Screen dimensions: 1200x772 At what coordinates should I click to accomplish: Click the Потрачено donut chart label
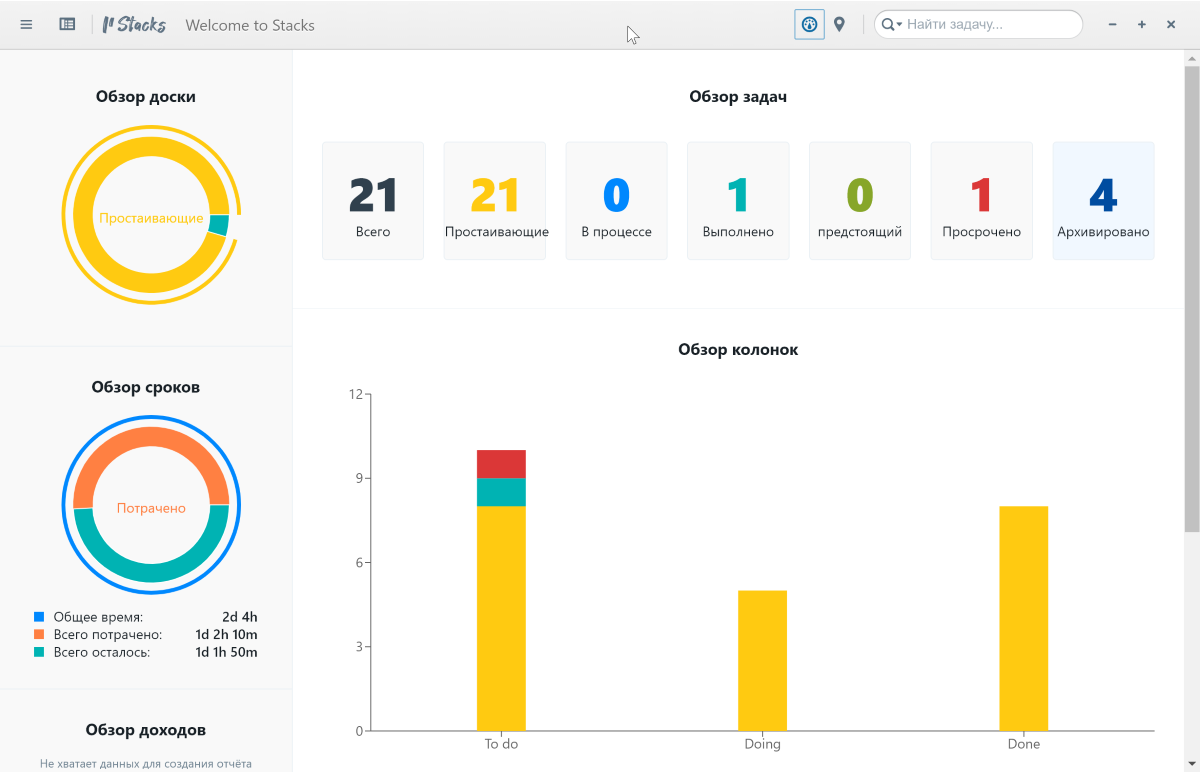pyautogui.click(x=151, y=508)
